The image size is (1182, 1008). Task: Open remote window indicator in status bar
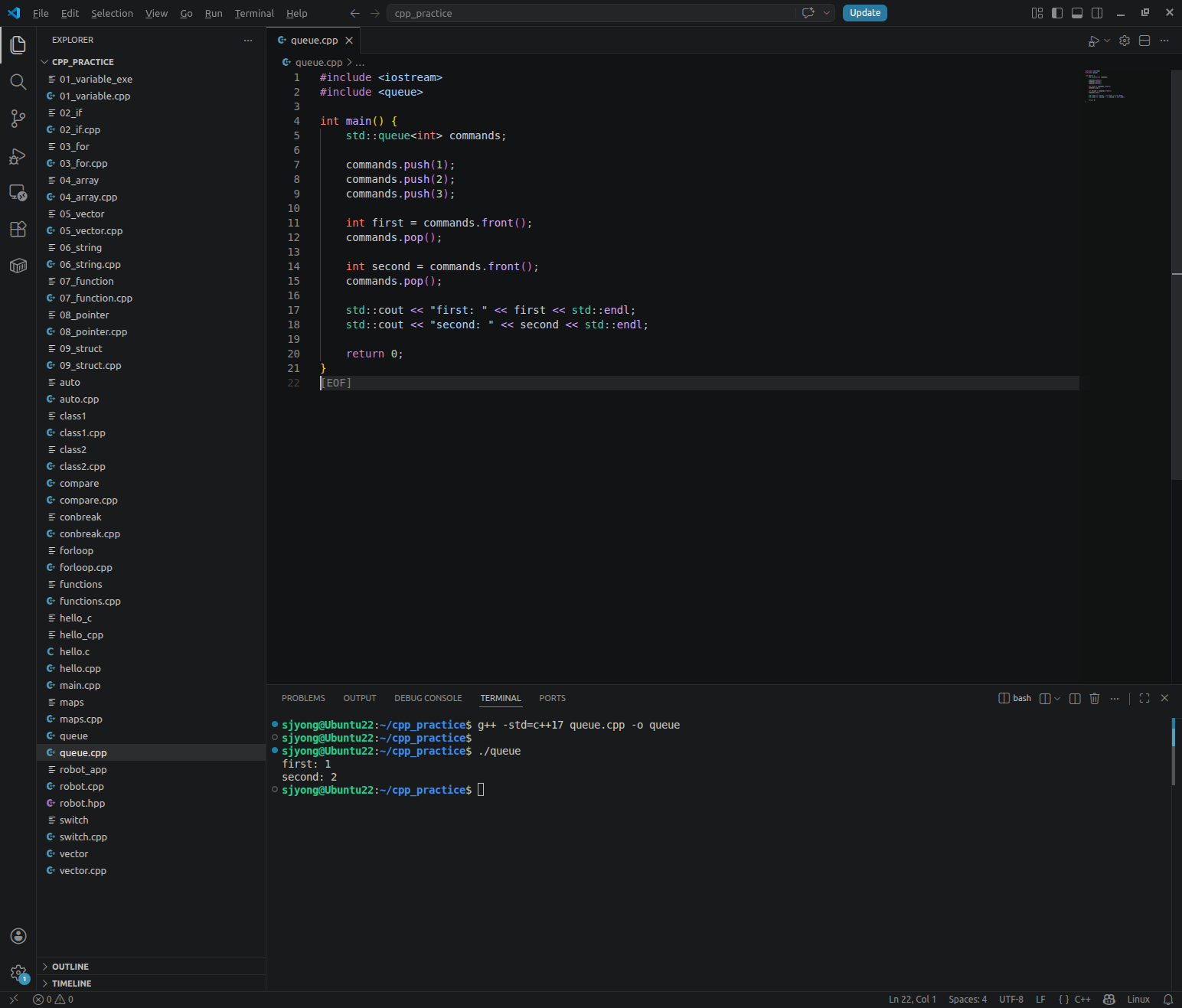13,1000
